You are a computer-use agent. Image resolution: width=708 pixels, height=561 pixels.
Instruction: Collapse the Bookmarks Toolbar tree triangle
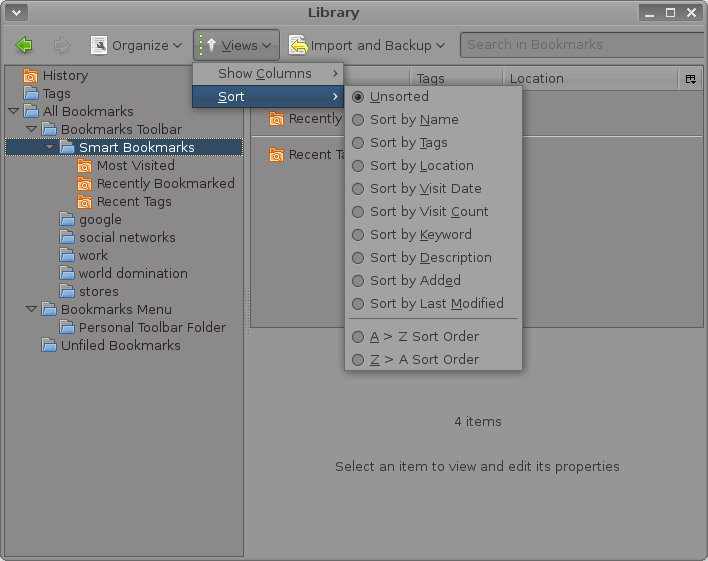[x=31, y=129]
